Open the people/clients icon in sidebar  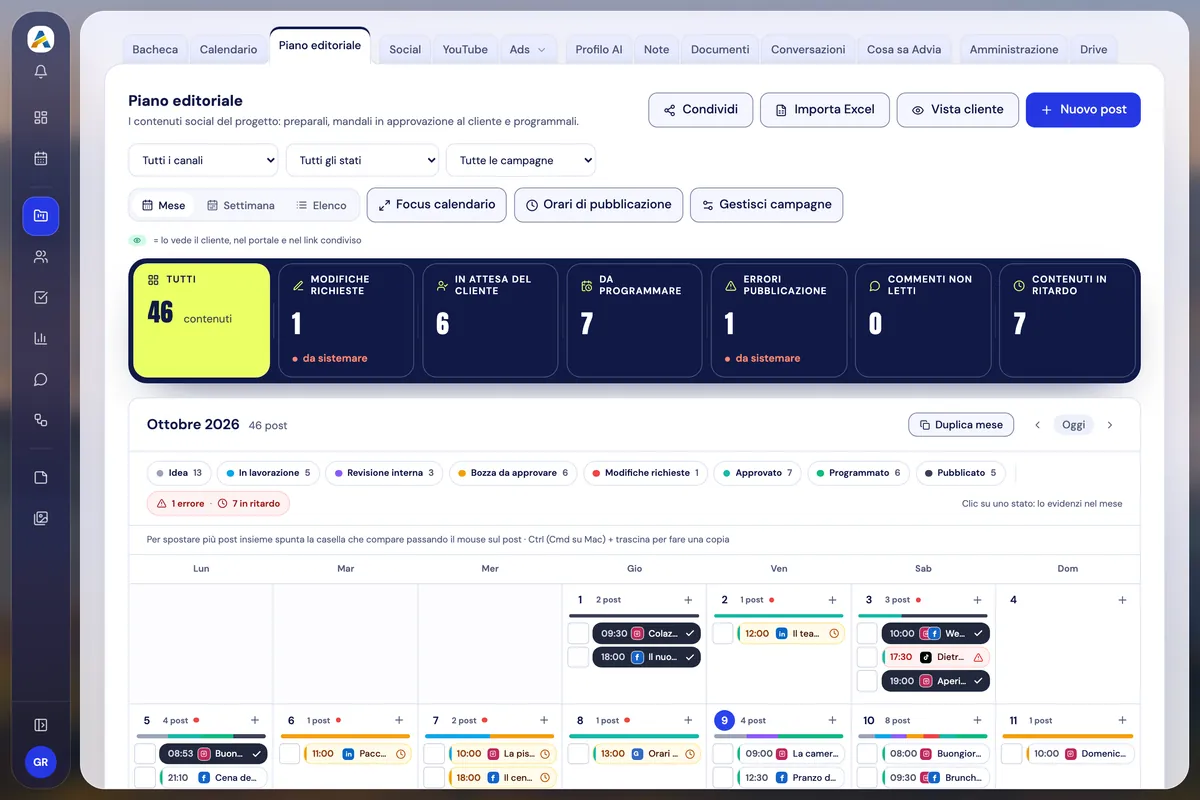[41, 257]
